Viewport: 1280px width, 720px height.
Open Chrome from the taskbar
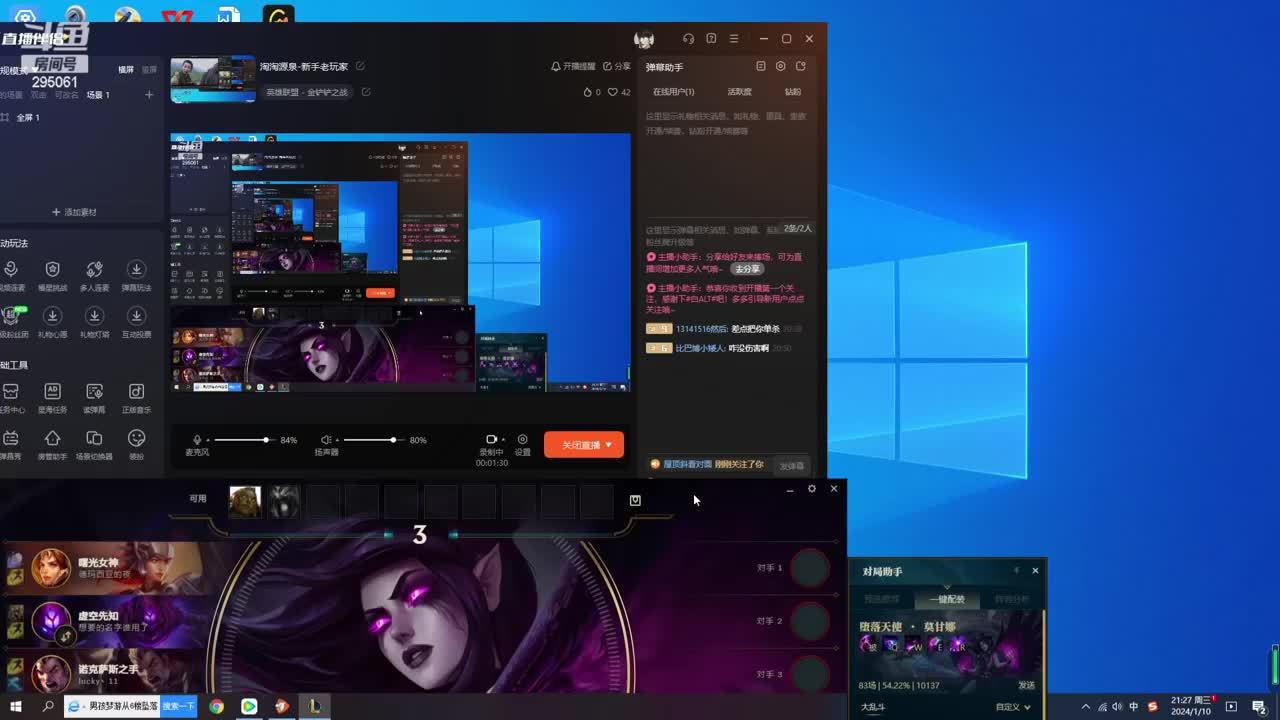[x=216, y=706]
